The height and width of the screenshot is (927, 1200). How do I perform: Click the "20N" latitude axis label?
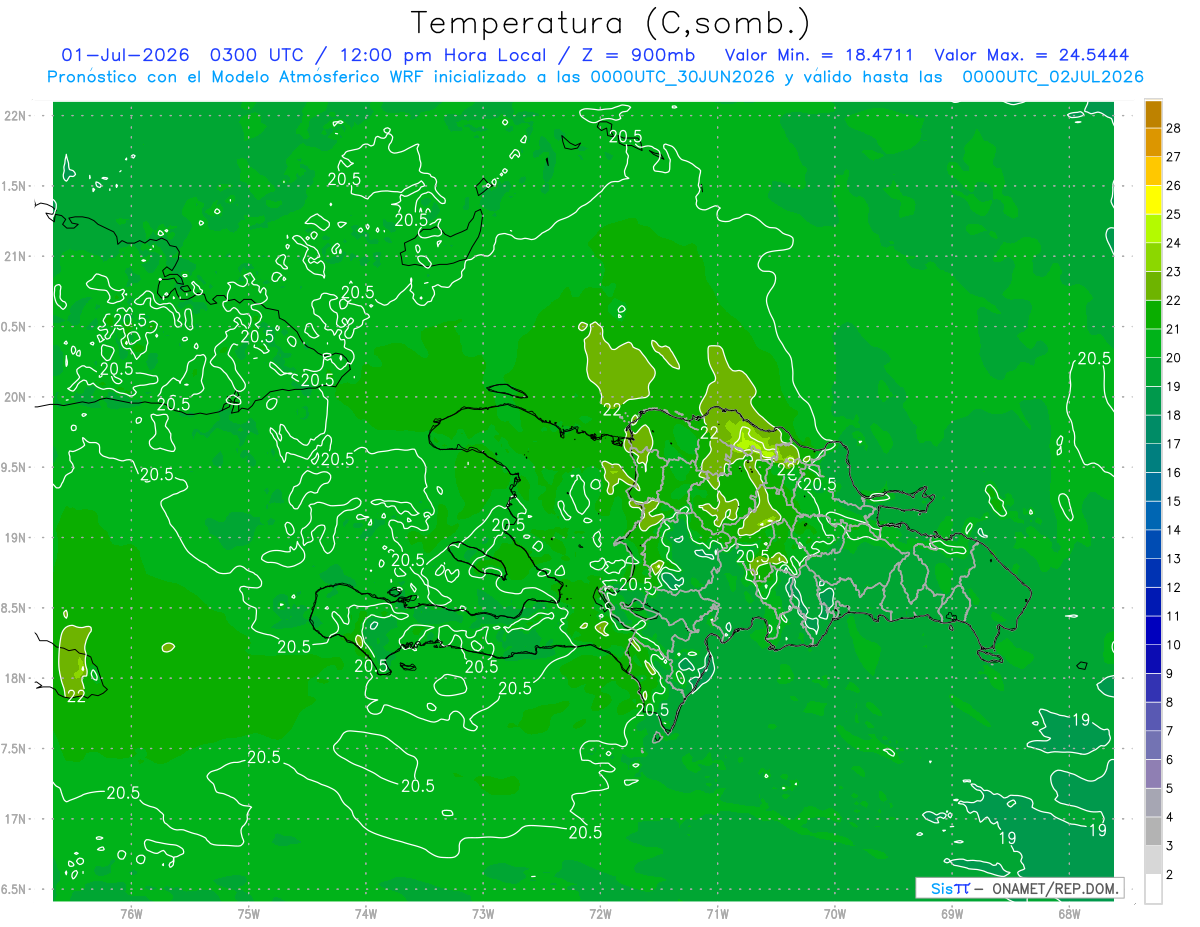(15, 397)
